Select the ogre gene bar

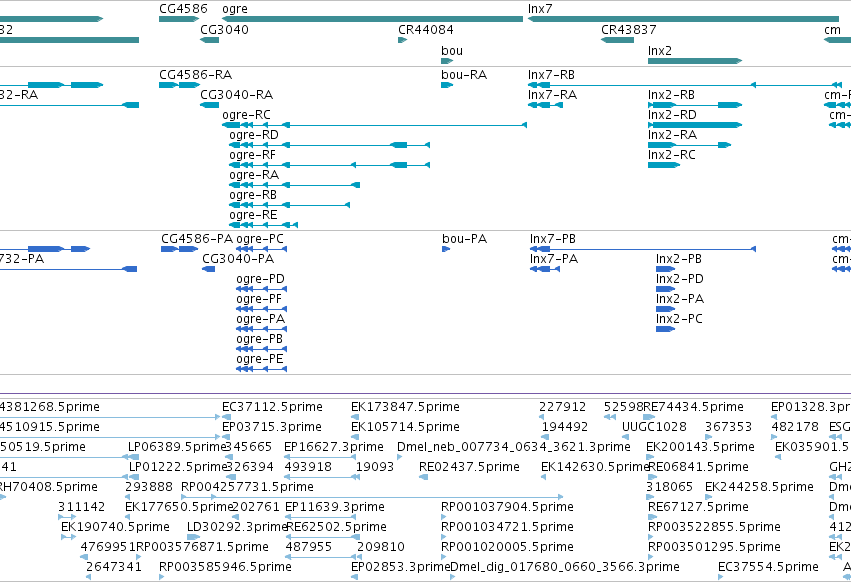[x=372, y=19]
